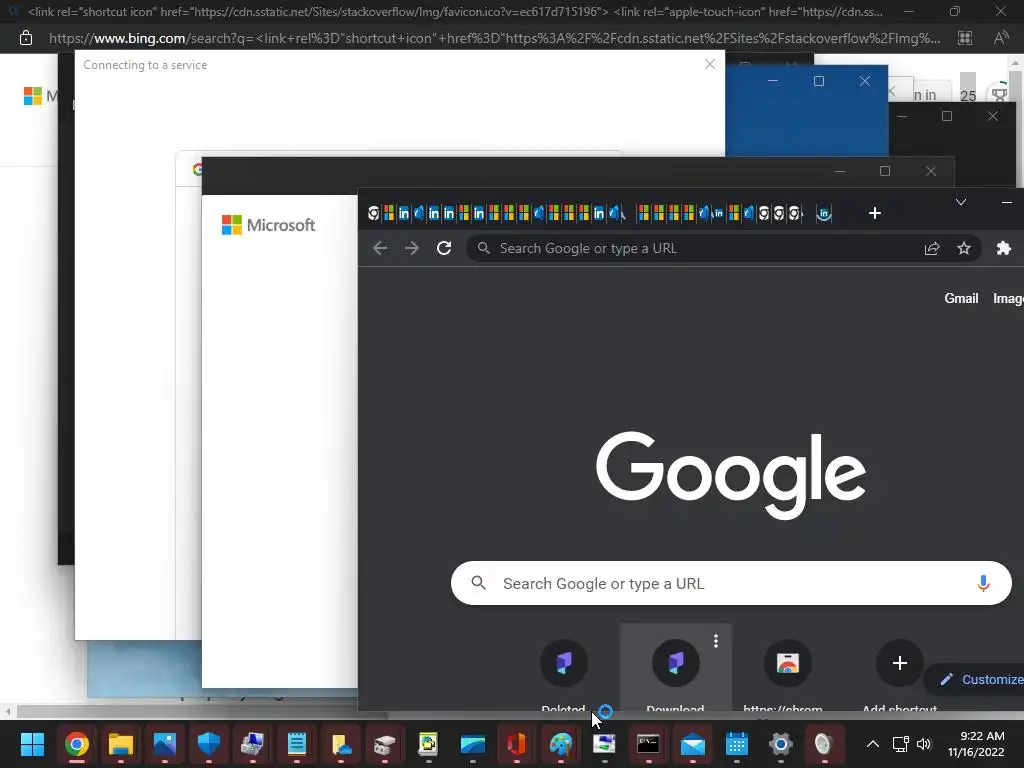Go back in Chrome navigation

pyautogui.click(x=380, y=248)
